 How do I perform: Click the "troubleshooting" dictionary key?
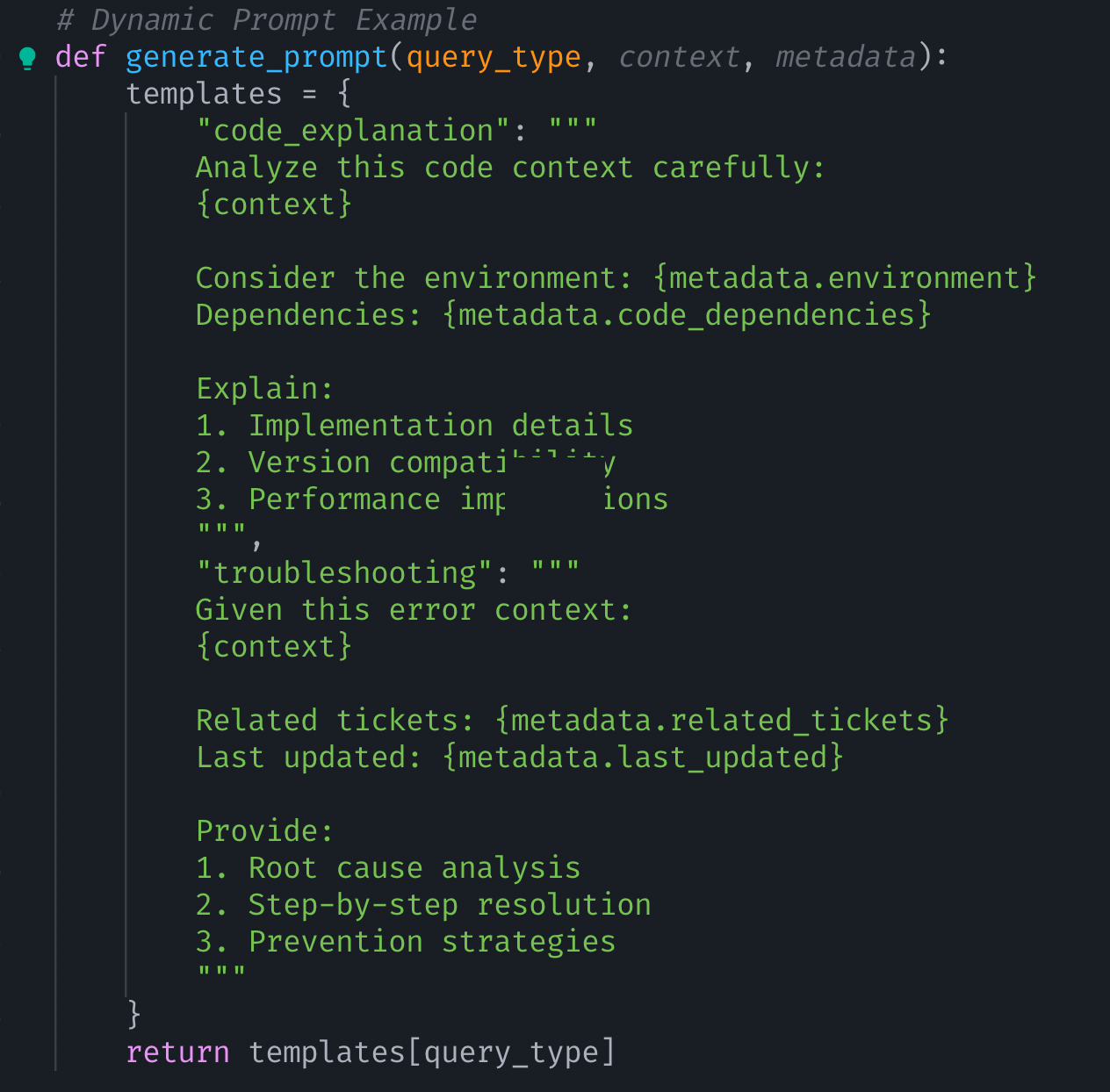(343, 574)
